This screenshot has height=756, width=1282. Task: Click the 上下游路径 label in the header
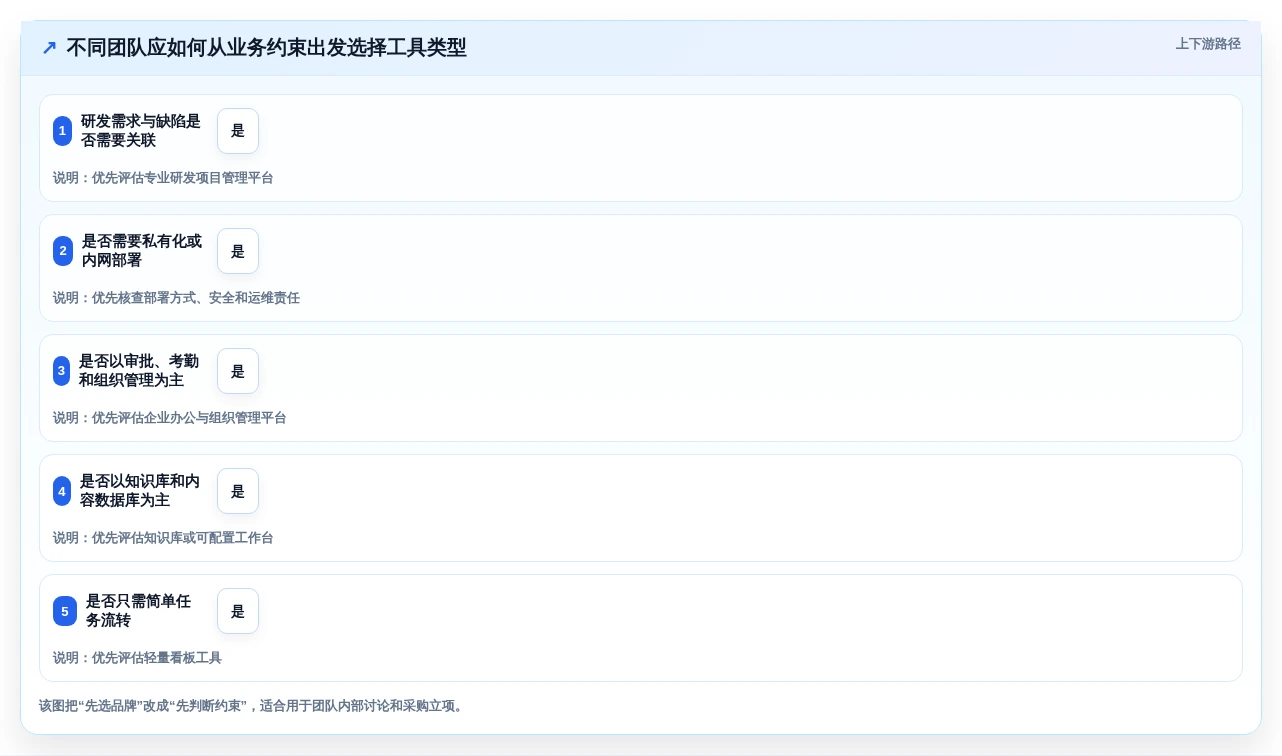pos(1208,44)
